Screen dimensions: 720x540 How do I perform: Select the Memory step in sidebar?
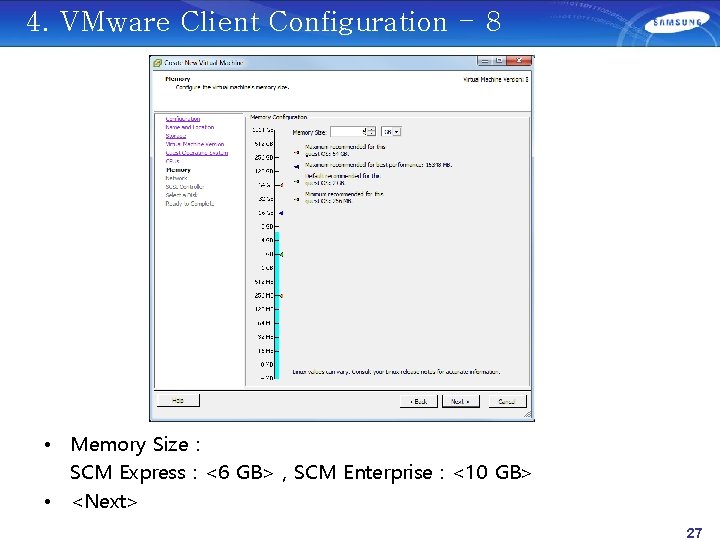coord(178,170)
